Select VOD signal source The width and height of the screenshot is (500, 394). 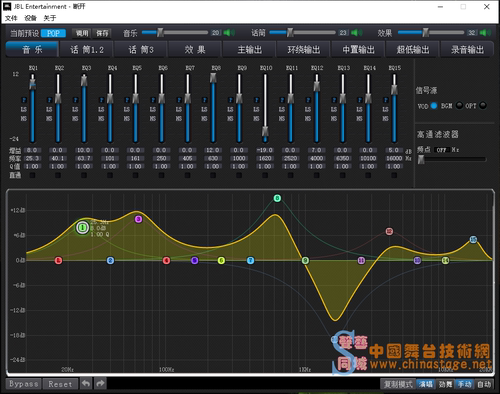click(x=434, y=106)
